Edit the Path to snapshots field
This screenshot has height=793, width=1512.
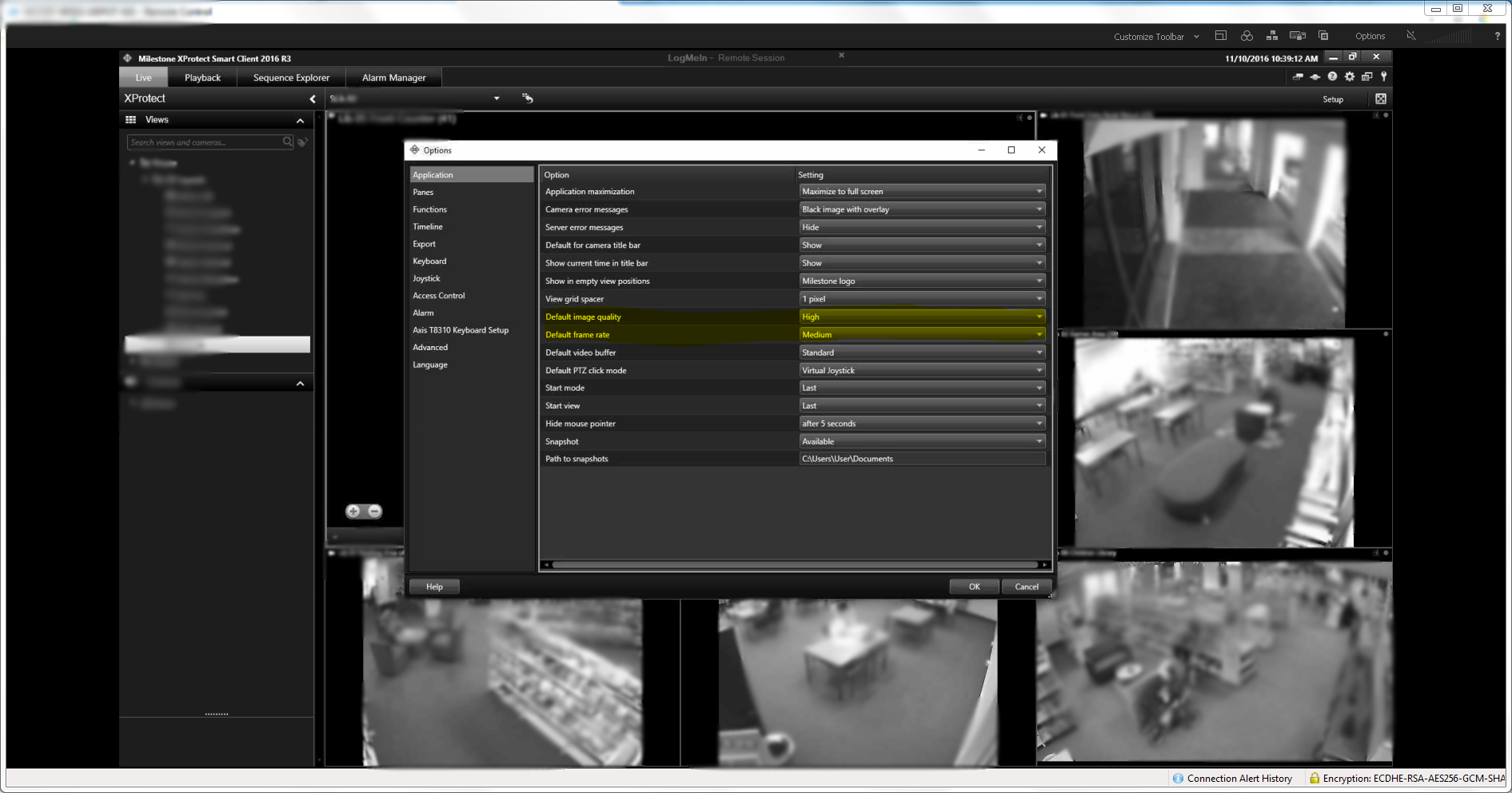tap(922, 459)
